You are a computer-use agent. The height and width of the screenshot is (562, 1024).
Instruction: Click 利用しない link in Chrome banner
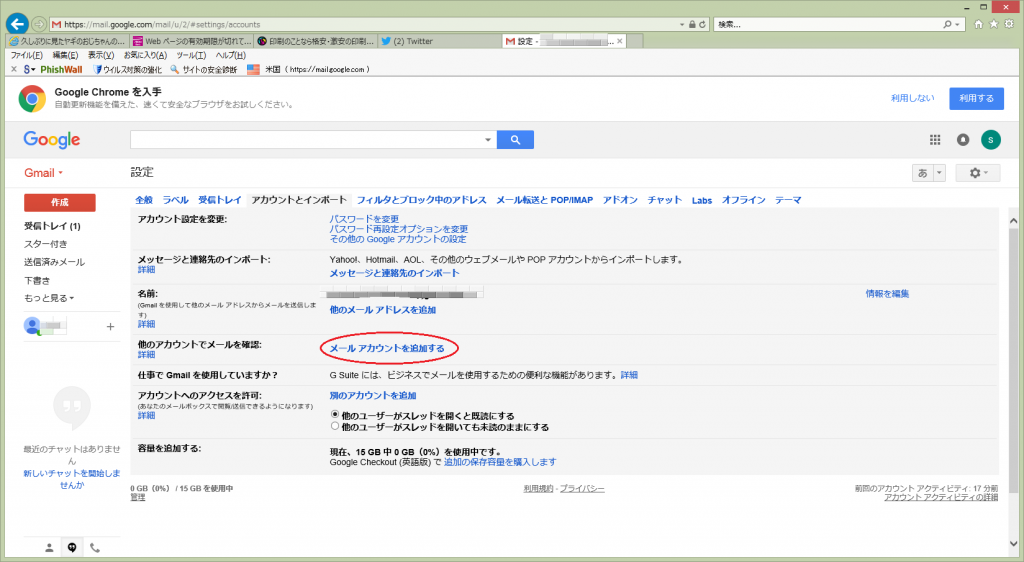pyautogui.click(x=912, y=98)
